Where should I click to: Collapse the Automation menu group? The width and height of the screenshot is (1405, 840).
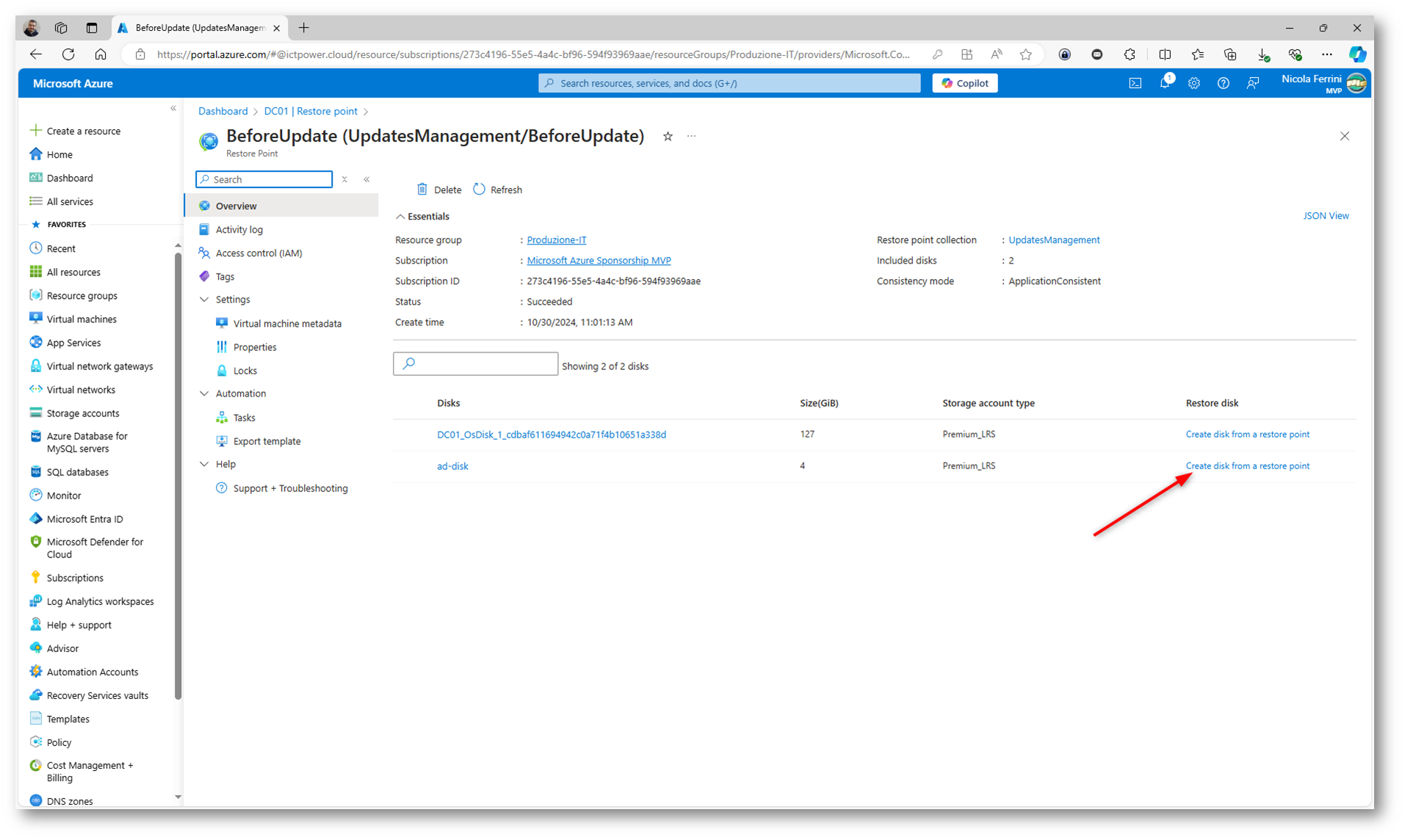pos(204,394)
